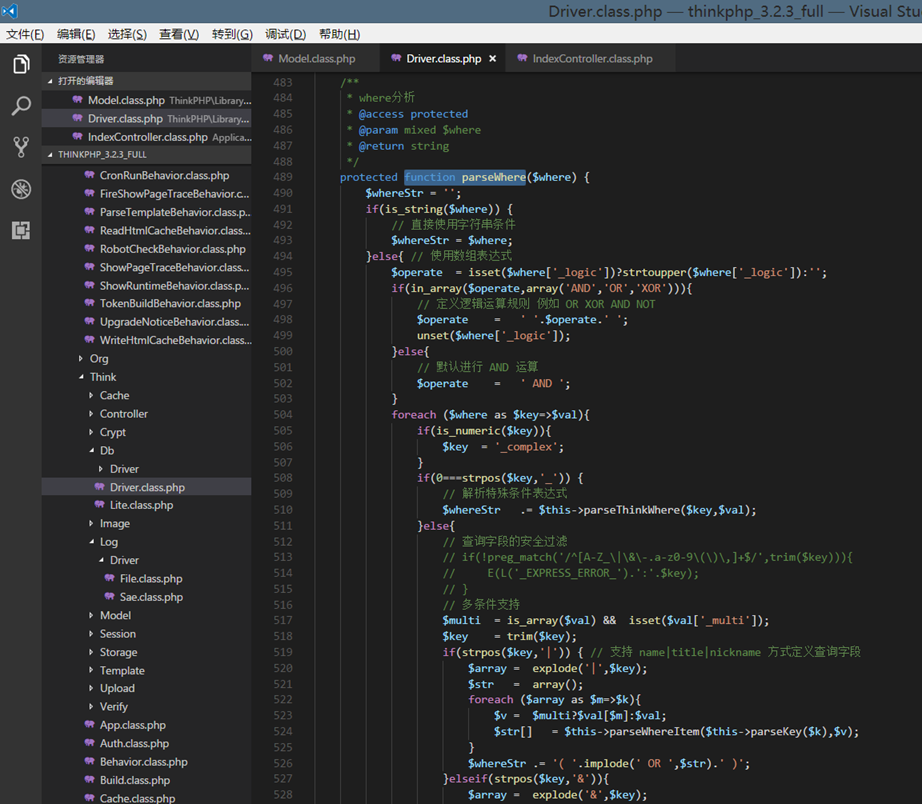Open File.class.php under Log Driver

[146, 579]
